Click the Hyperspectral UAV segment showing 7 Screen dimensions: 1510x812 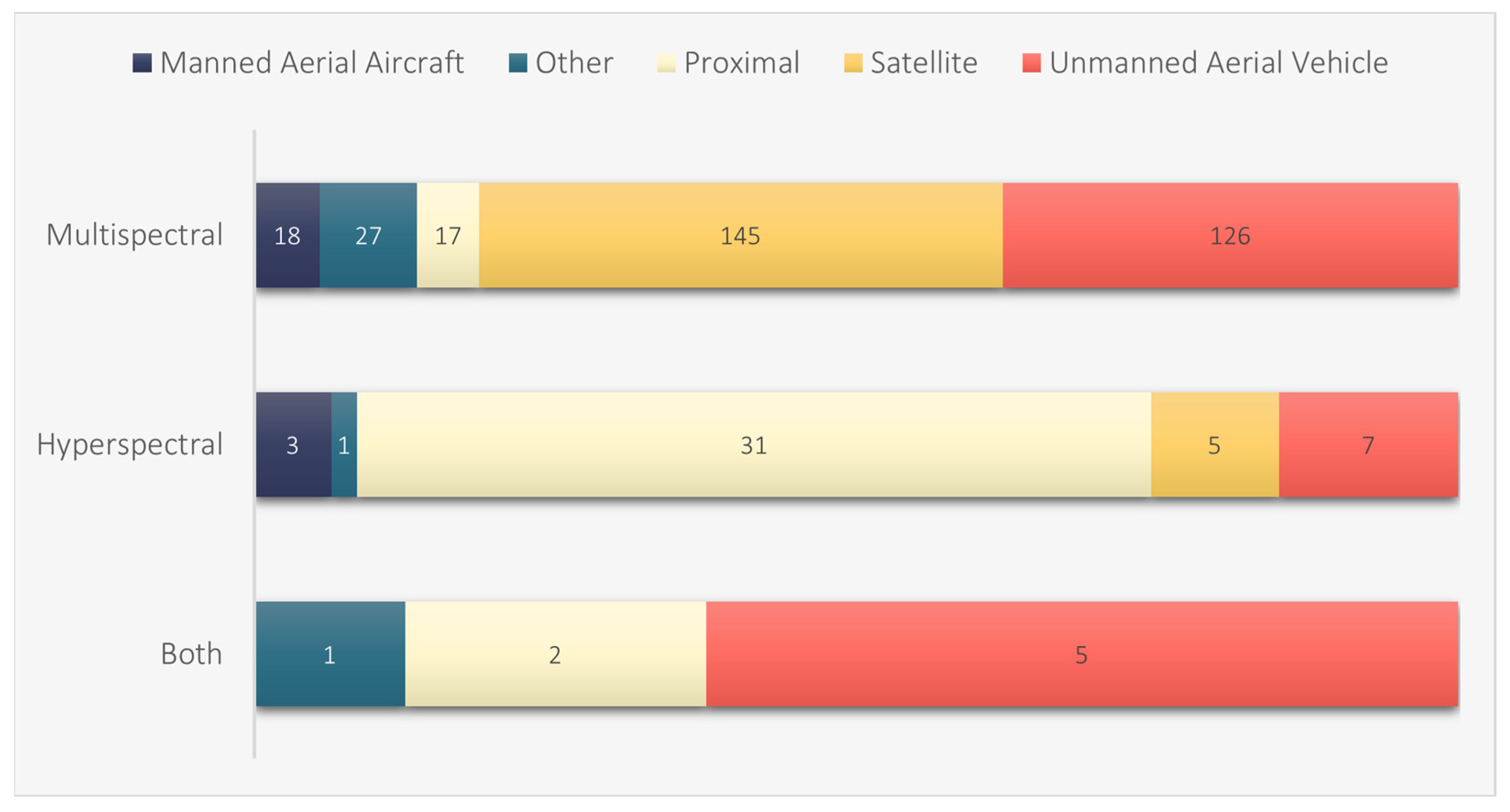tap(1367, 444)
